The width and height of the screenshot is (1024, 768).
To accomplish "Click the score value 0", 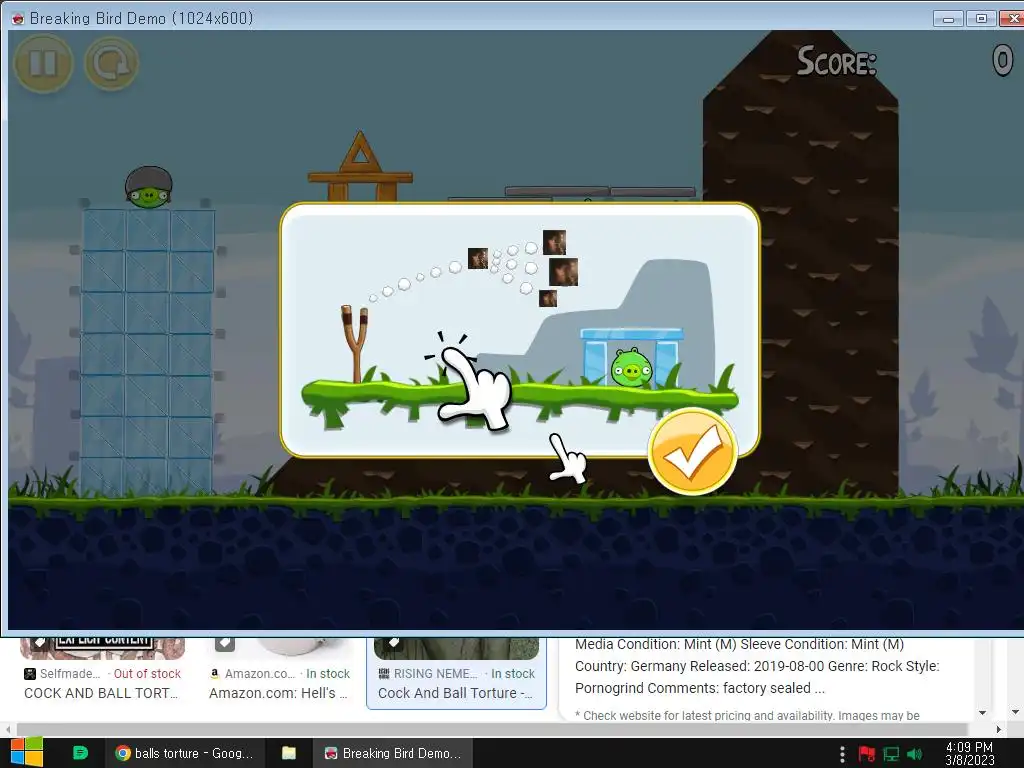I will point(1002,60).
